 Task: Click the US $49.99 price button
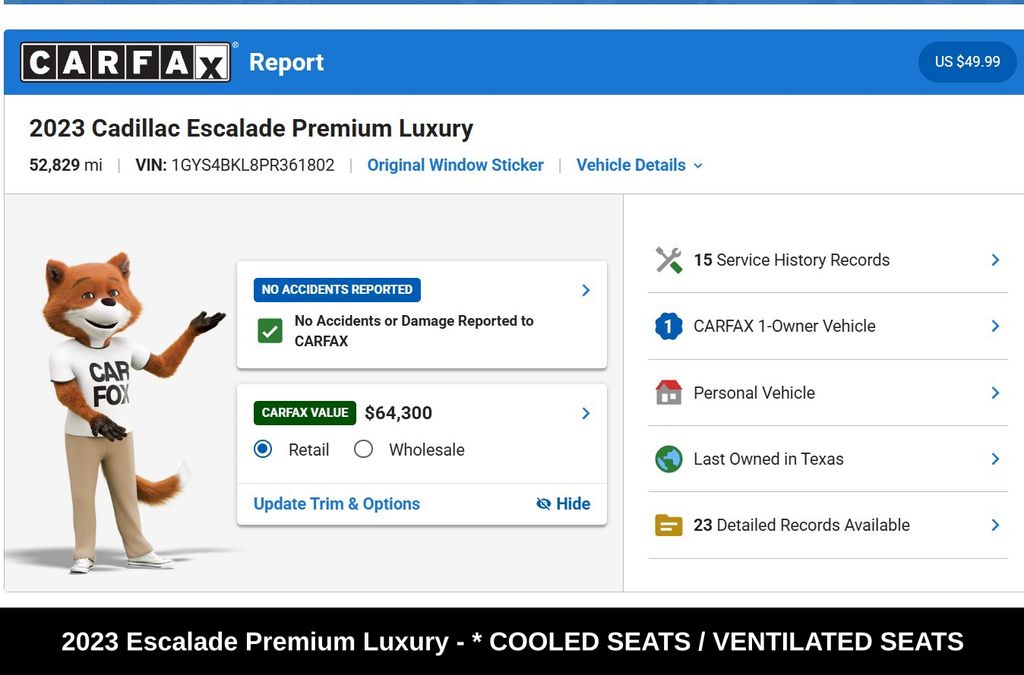pos(967,62)
